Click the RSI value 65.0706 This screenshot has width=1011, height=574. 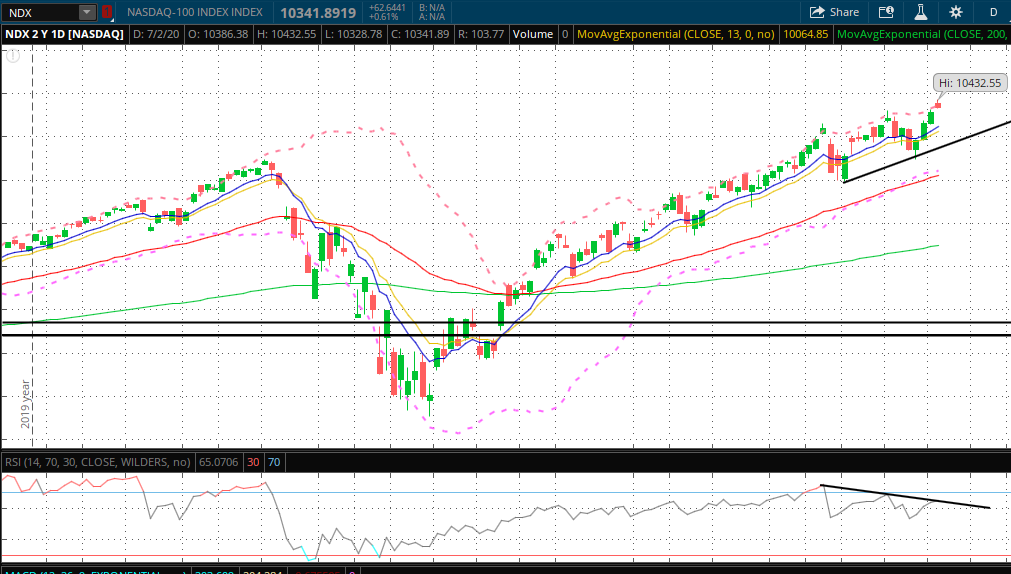[x=219, y=462]
